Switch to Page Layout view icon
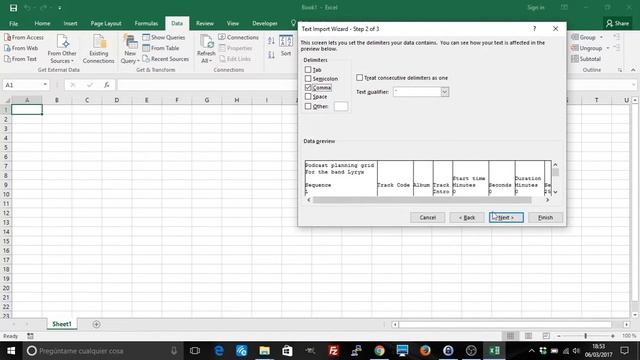The height and width of the screenshot is (360, 640). click(528, 336)
